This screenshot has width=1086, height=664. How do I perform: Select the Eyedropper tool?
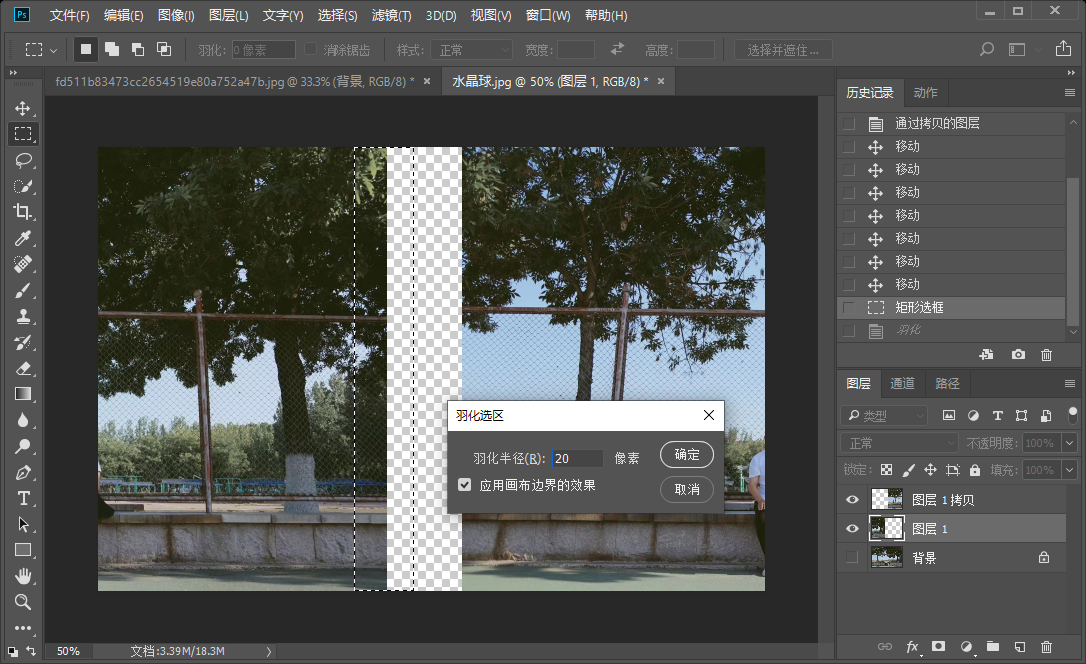coord(23,238)
